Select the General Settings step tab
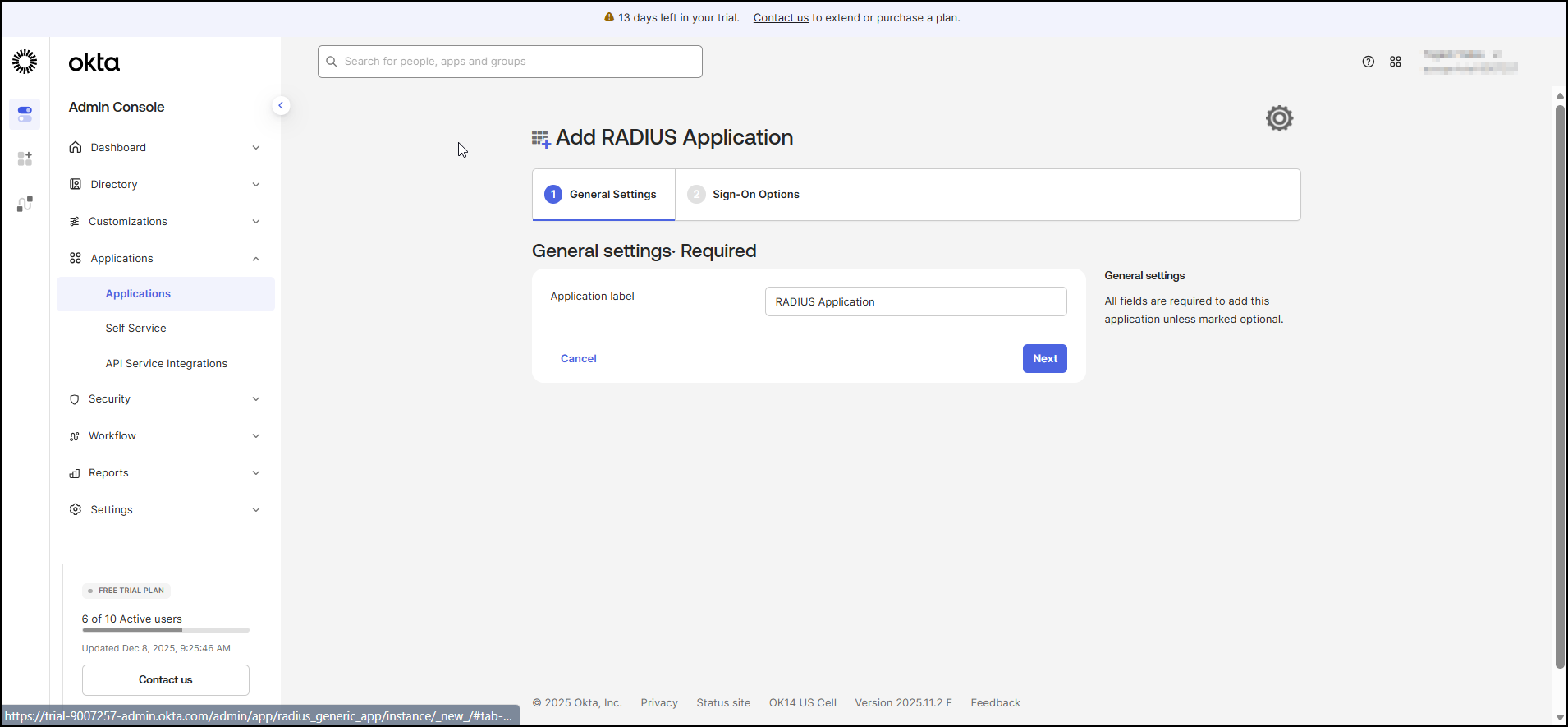The width and height of the screenshot is (1568, 727). pyautogui.click(x=603, y=195)
